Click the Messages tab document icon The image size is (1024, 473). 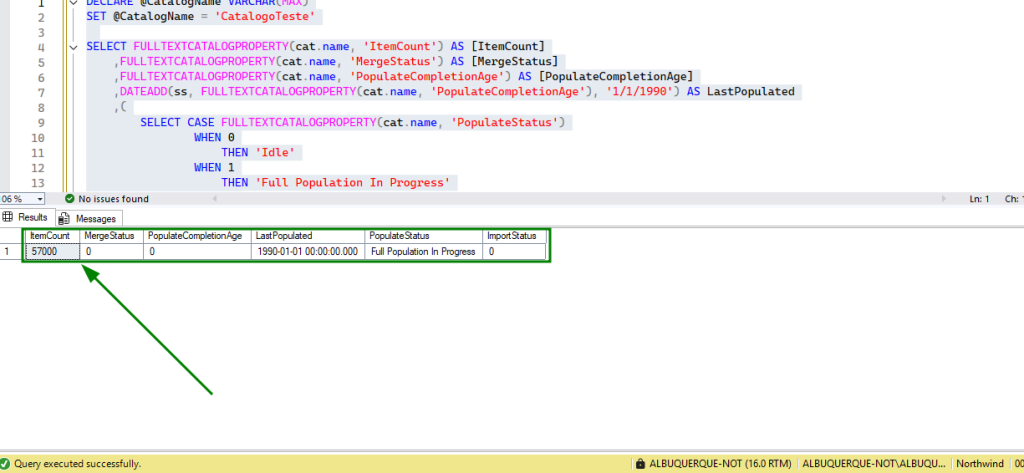click(65, 218)
